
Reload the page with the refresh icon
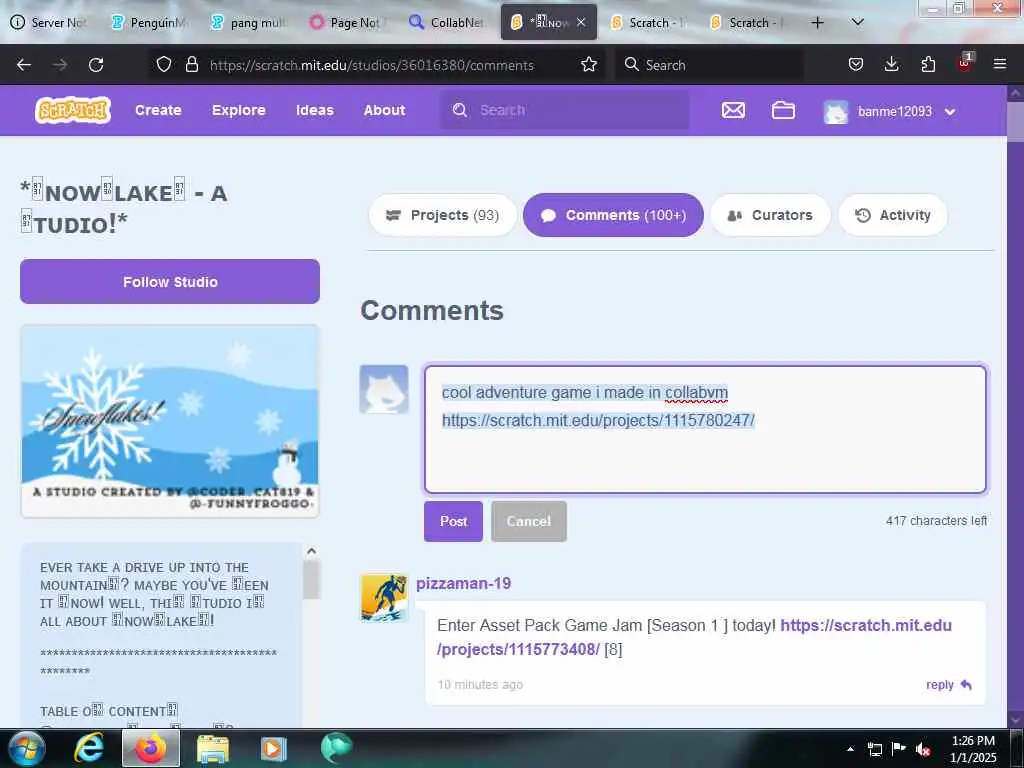coord(96,65)
